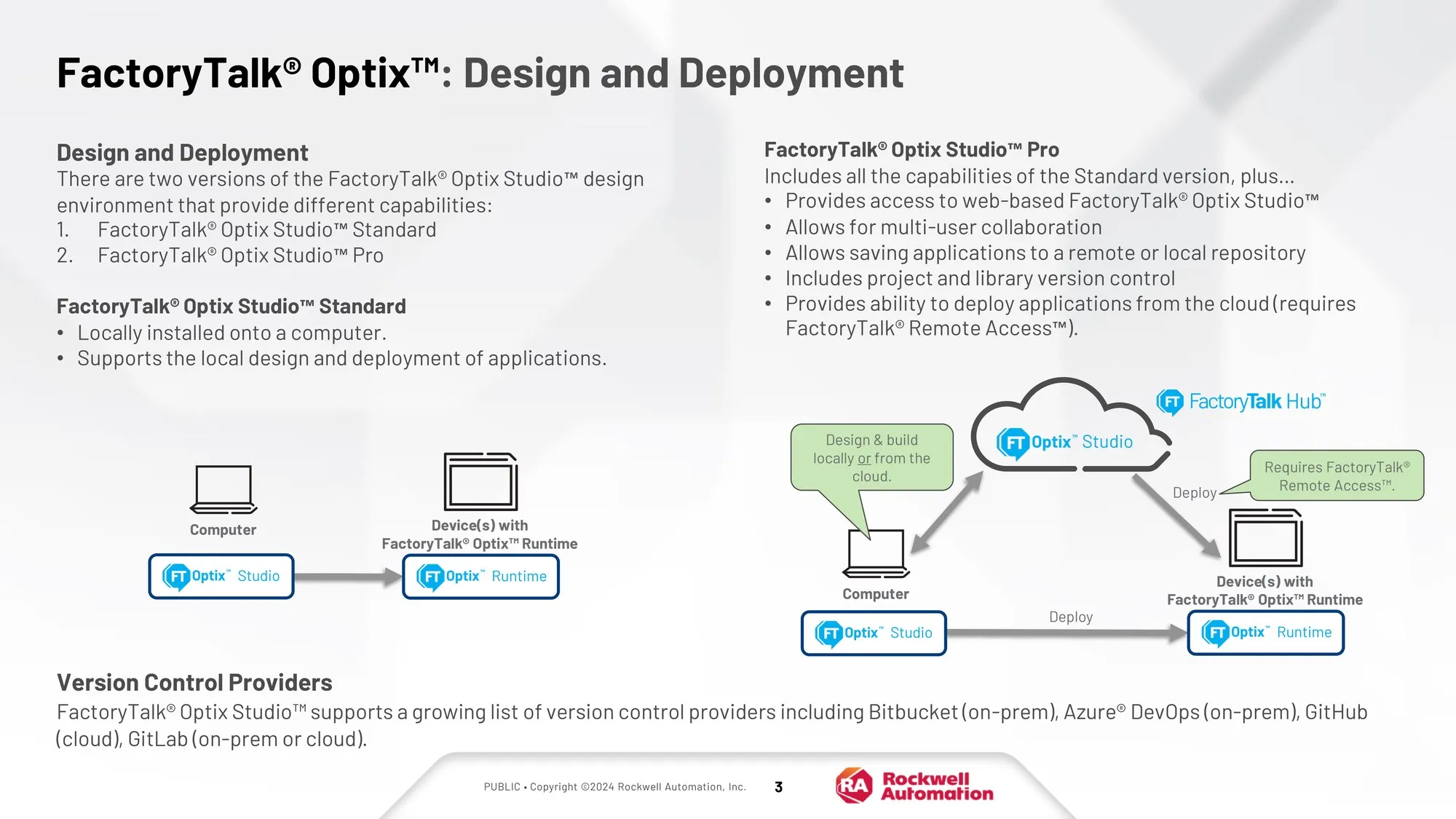This screenshot has height=819, width=1456.
Task: Click the 'Deploy' label above the horizontal Pro arrow
Action: point(1071,617)
